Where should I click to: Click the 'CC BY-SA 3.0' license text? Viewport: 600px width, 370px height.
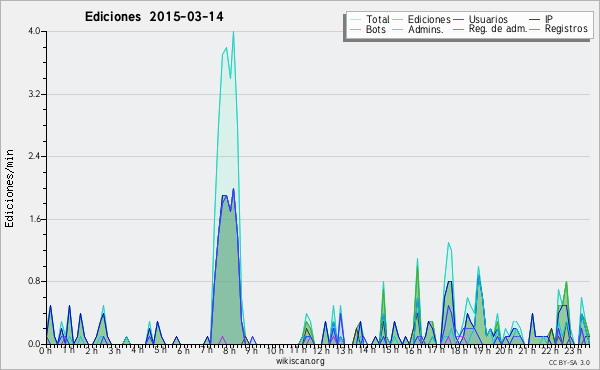569,363
